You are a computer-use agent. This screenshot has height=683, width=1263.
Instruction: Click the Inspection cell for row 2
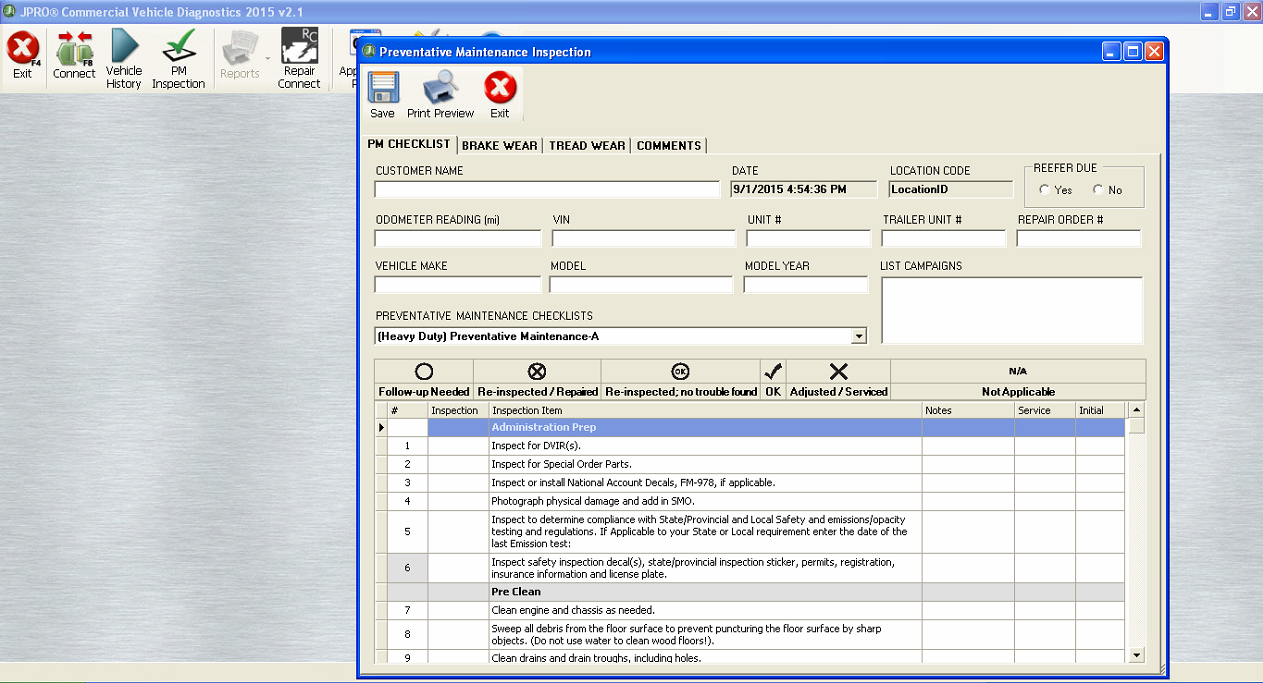(x=458, y=464)
